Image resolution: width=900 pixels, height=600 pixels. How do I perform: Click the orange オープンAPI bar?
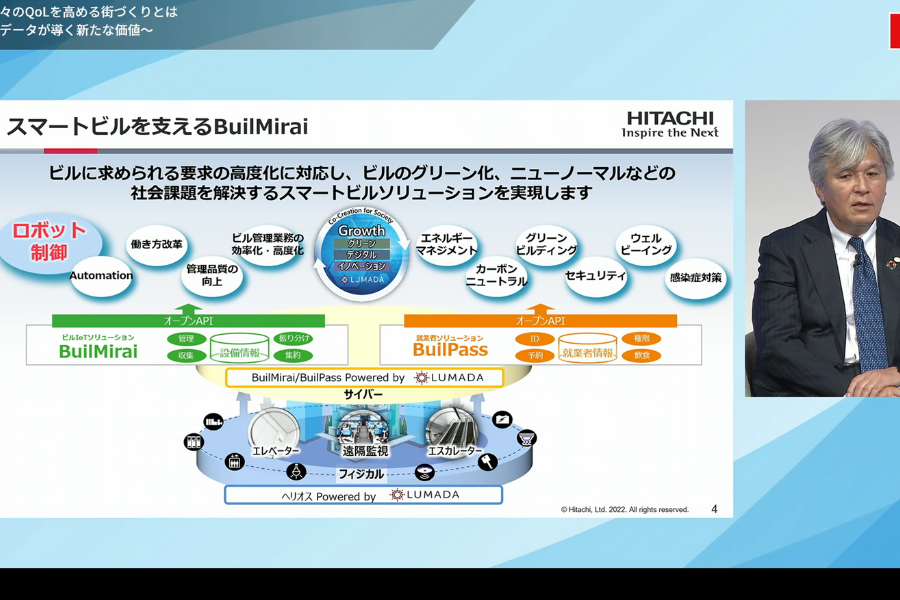[x=540, y=321]
